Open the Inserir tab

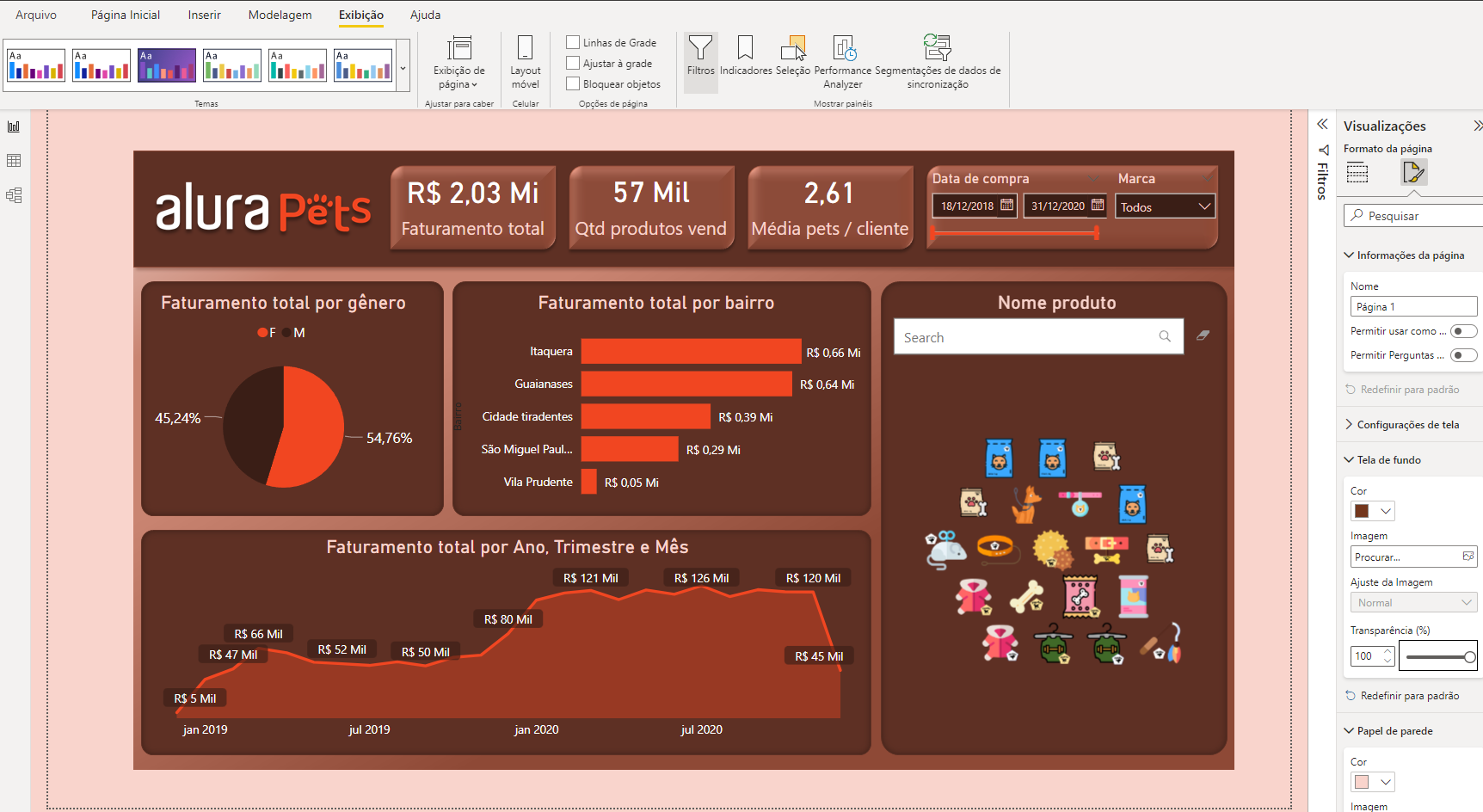[204, 15]
